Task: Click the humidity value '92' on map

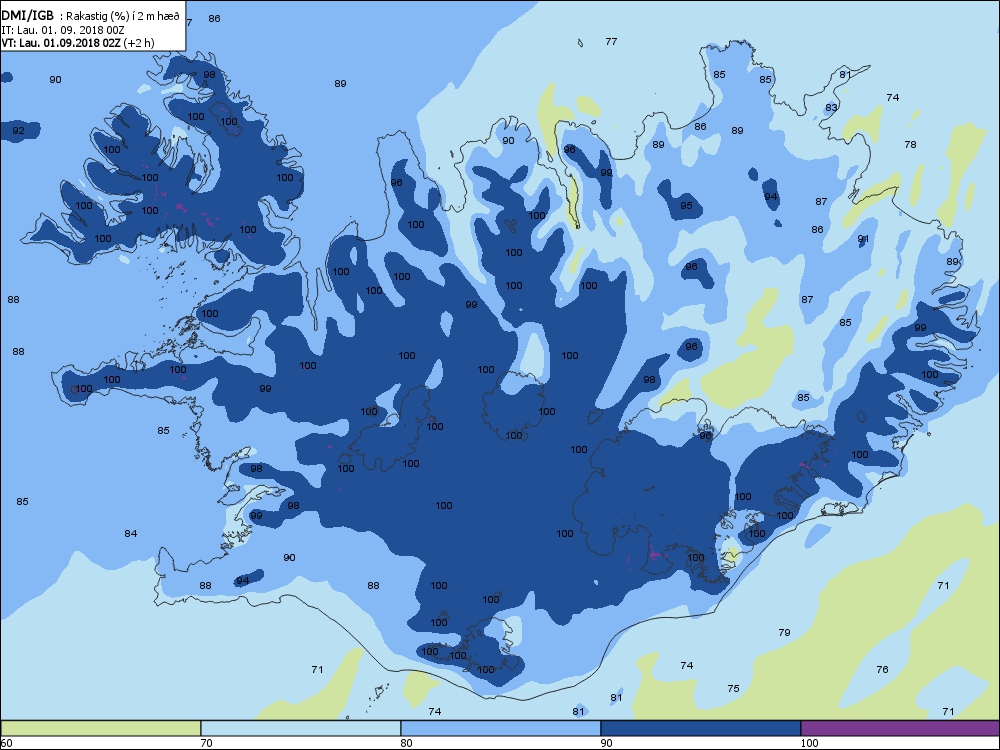Action: tap(18, 131)
